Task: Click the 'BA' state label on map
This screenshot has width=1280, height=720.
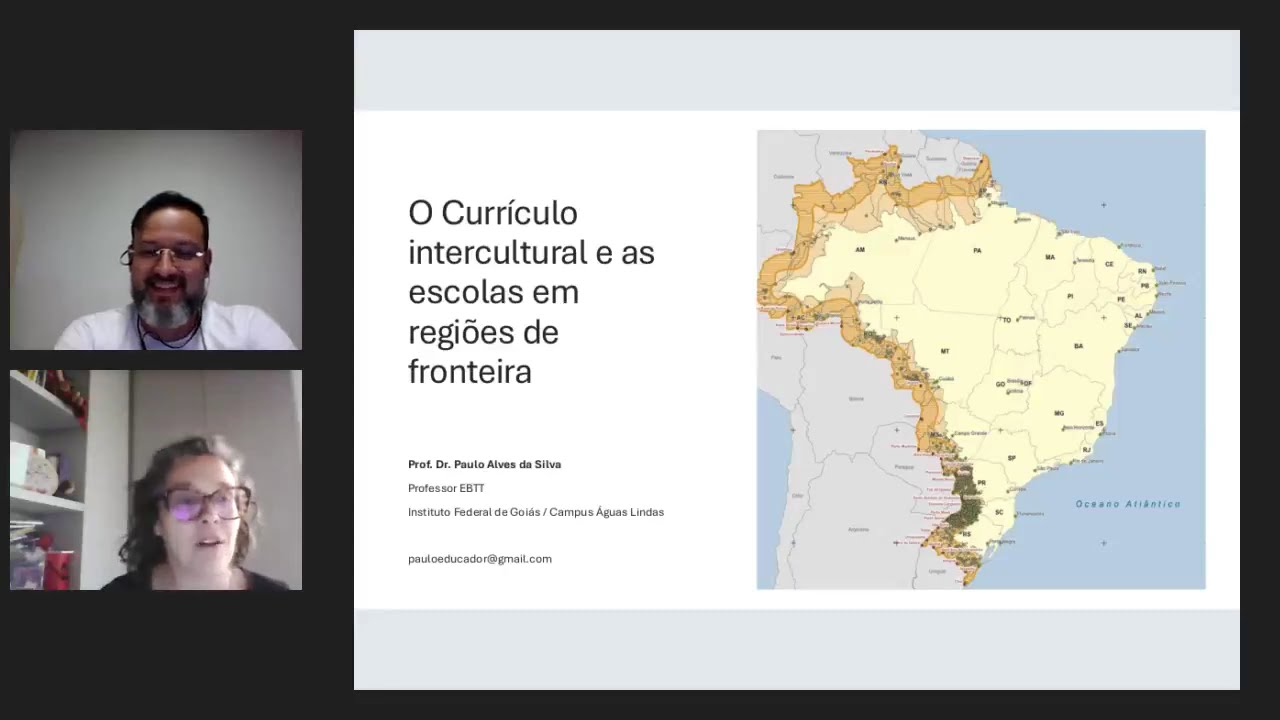Action: coord(1078,346)
